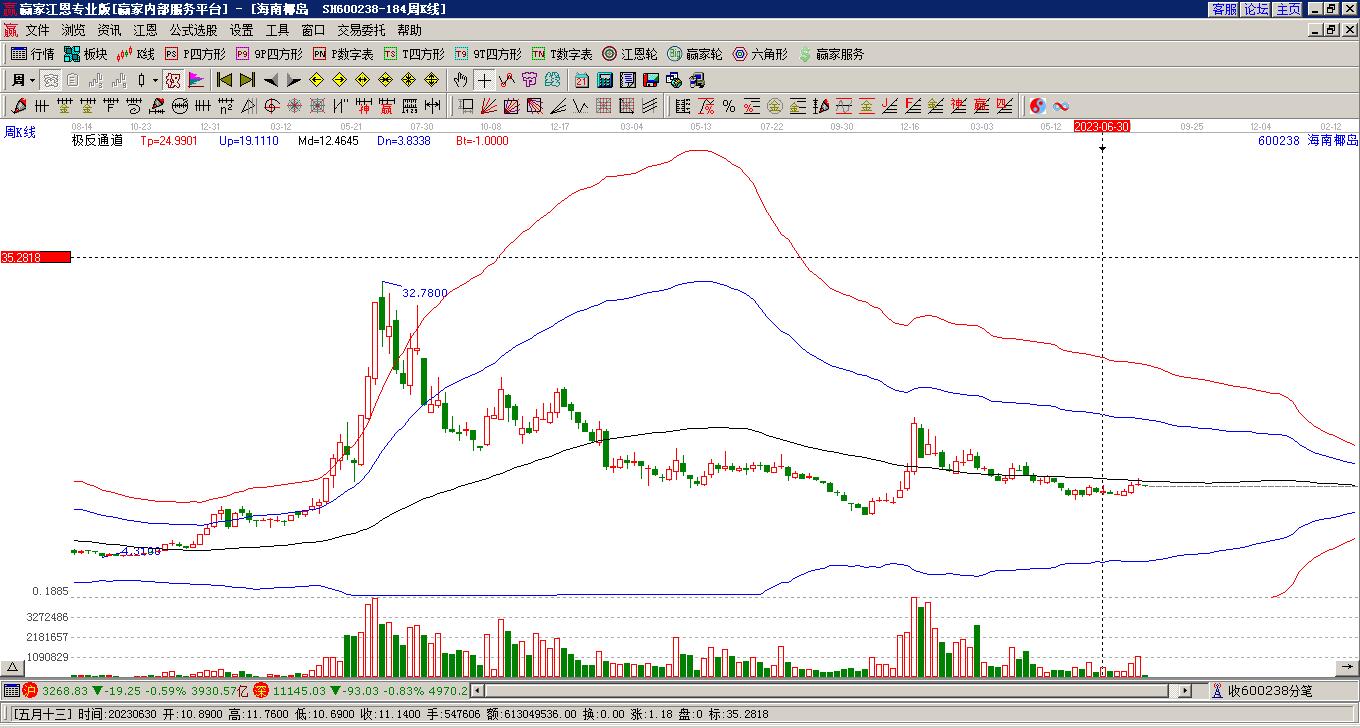Image resolution: width=1360 pixels, height=728 pixels.
Task: Open the 浏览 menu
Action: click(73, 31)
